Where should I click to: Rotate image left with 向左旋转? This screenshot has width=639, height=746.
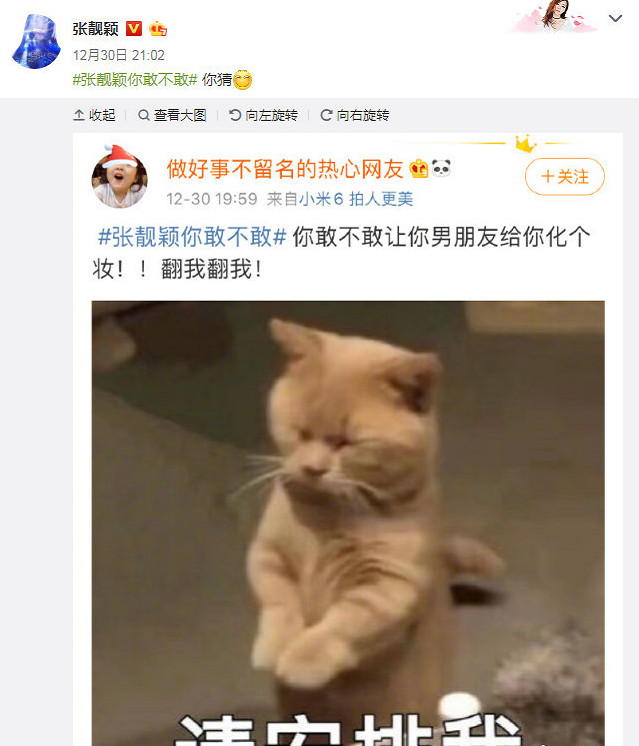[x=263, y=115]
